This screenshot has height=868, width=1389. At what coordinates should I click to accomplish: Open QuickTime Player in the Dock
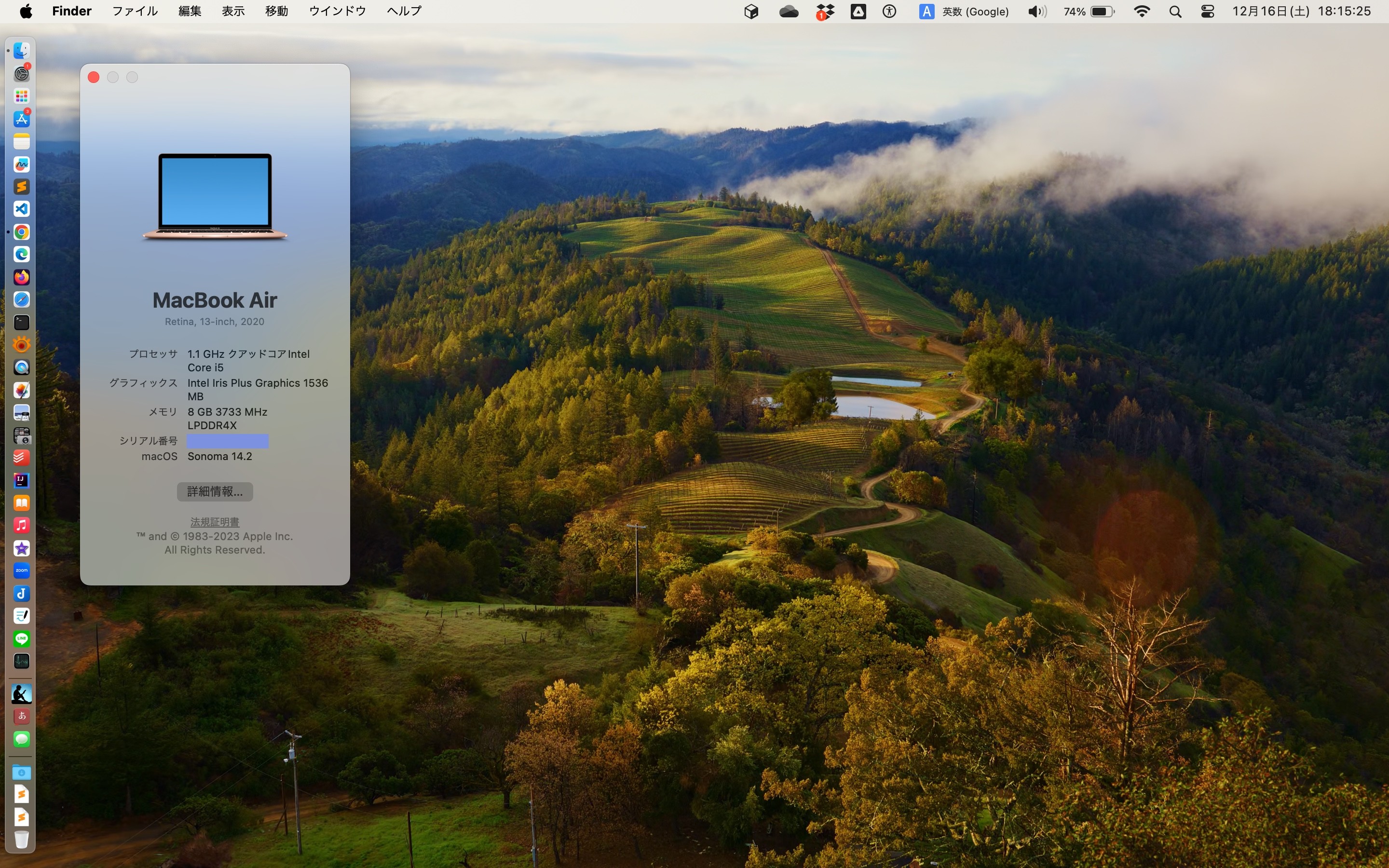pyautogui.click(x=22, y=367)
